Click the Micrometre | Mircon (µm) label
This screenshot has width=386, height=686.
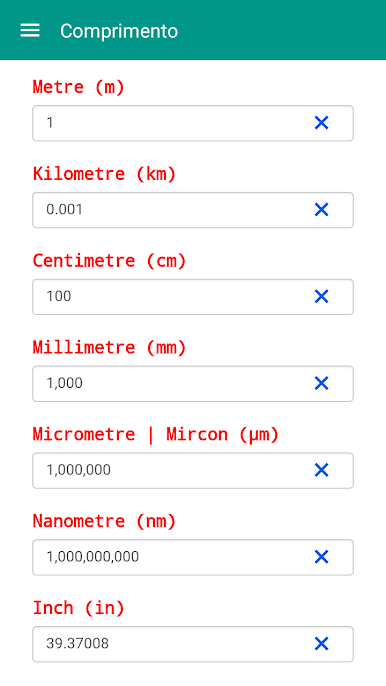(x=156, y=434)
